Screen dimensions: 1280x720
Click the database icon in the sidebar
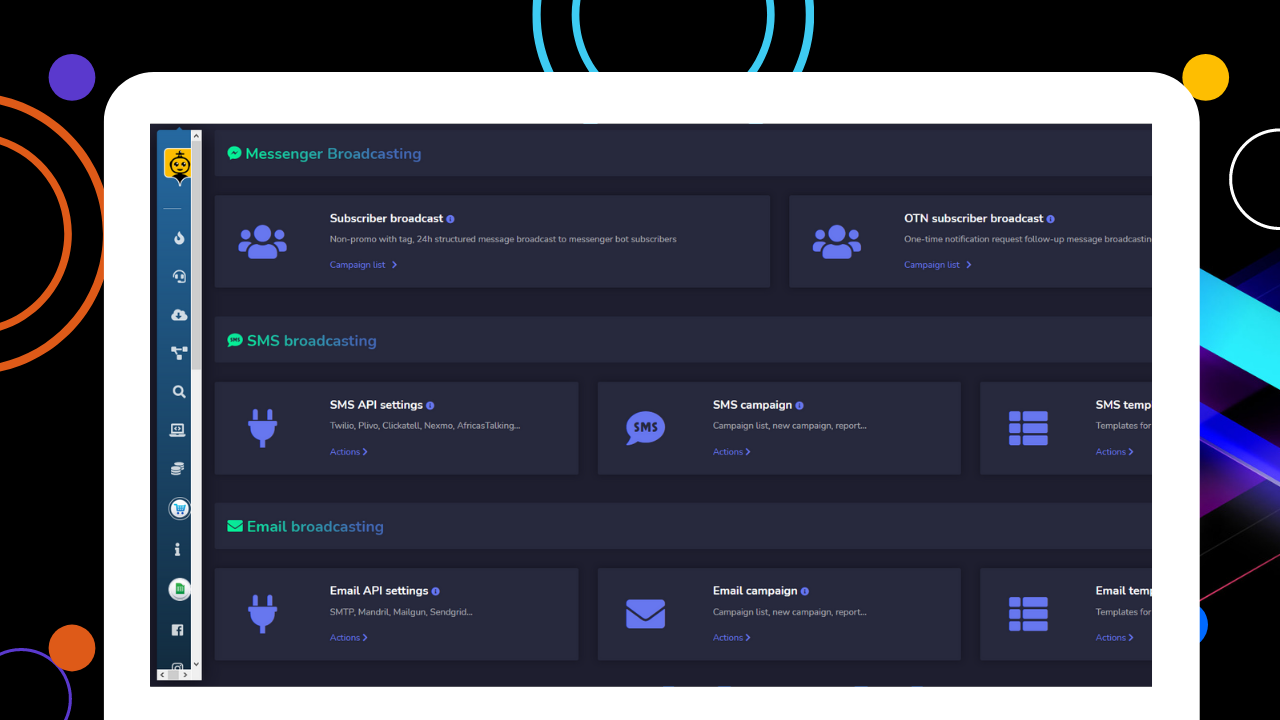tap(178, 467)
